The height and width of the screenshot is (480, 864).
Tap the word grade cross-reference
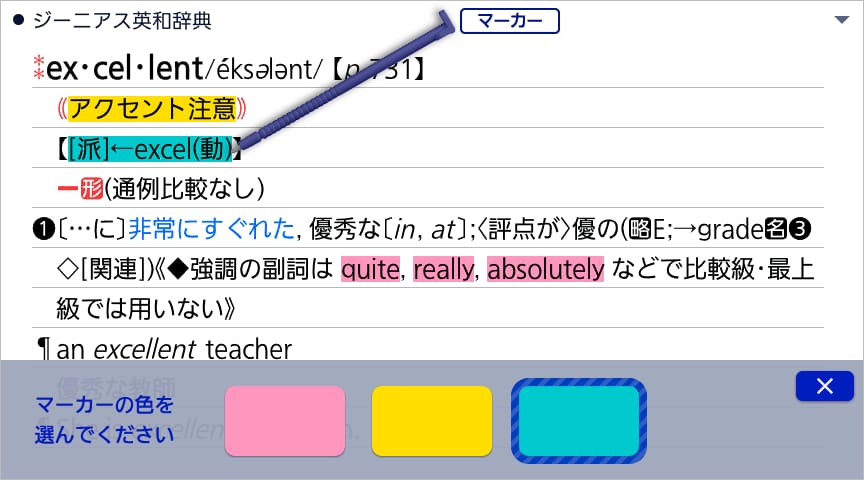(731, 229)
